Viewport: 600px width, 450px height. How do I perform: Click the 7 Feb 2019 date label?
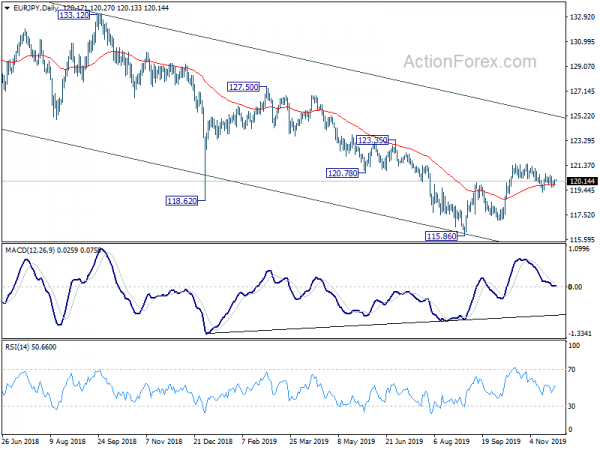click(x=260, y=441)
